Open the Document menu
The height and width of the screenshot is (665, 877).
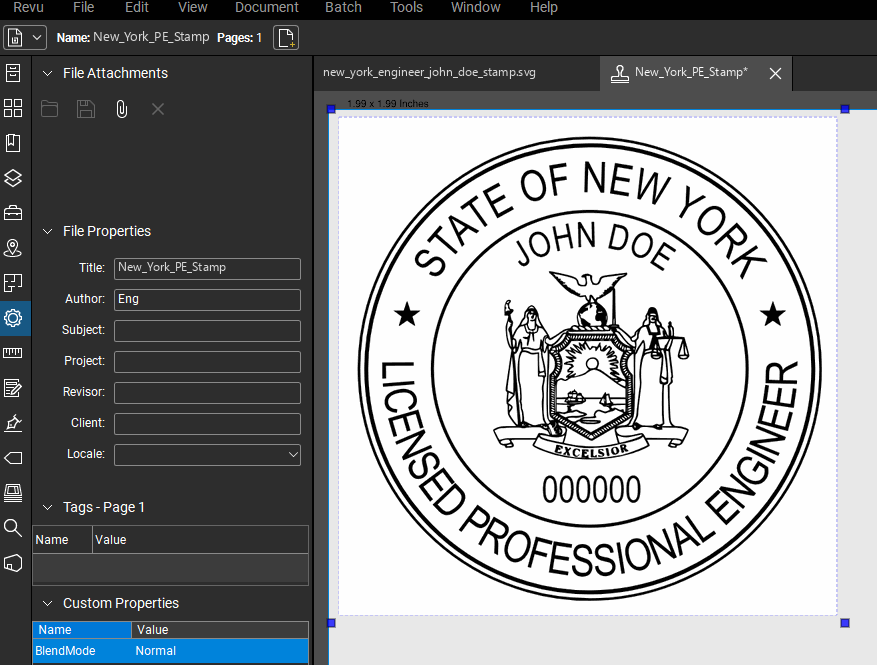[x=267, y=7]
